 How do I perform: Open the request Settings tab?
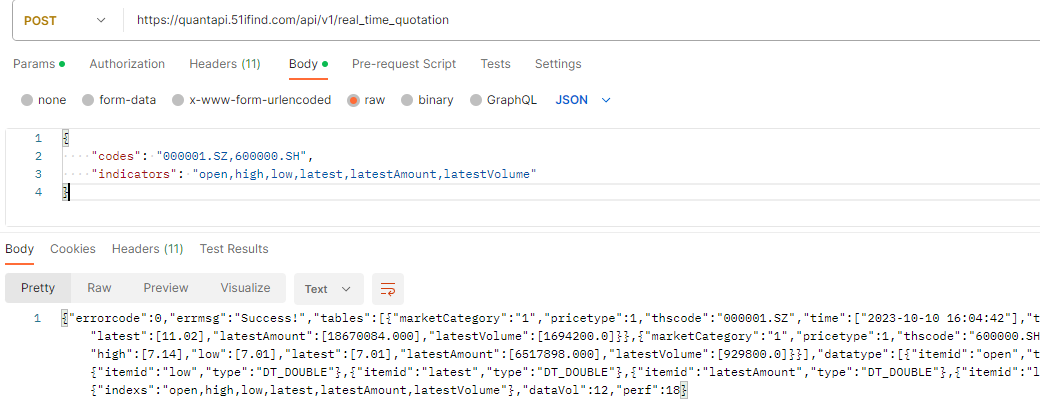coord(558,64)
